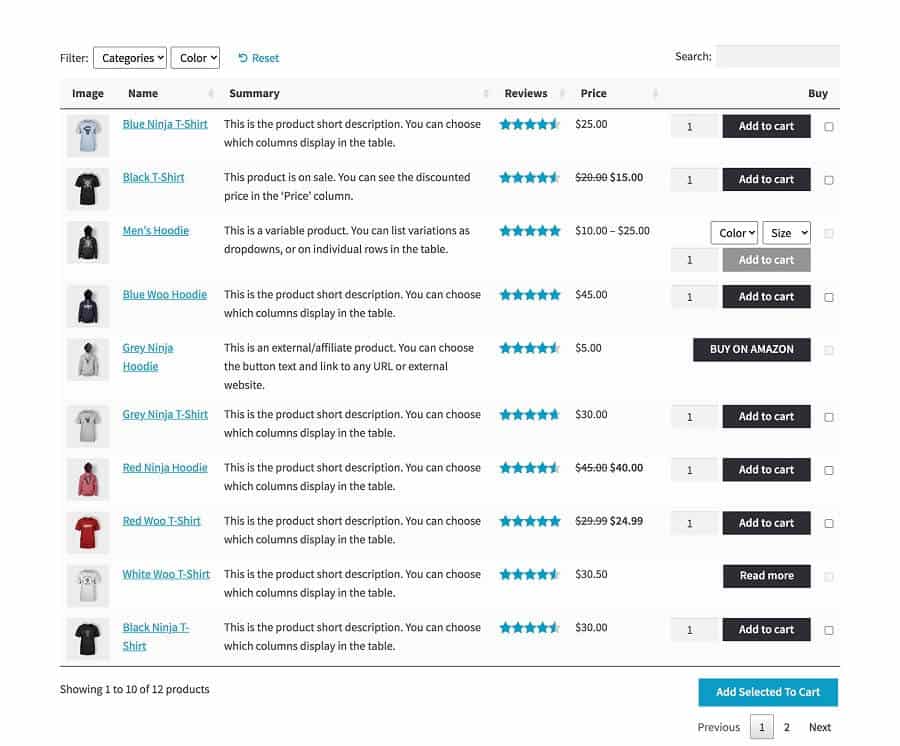Open Black Ninja T-Shirt product thumbnail
900x746 pixels.
pos(88,639)
